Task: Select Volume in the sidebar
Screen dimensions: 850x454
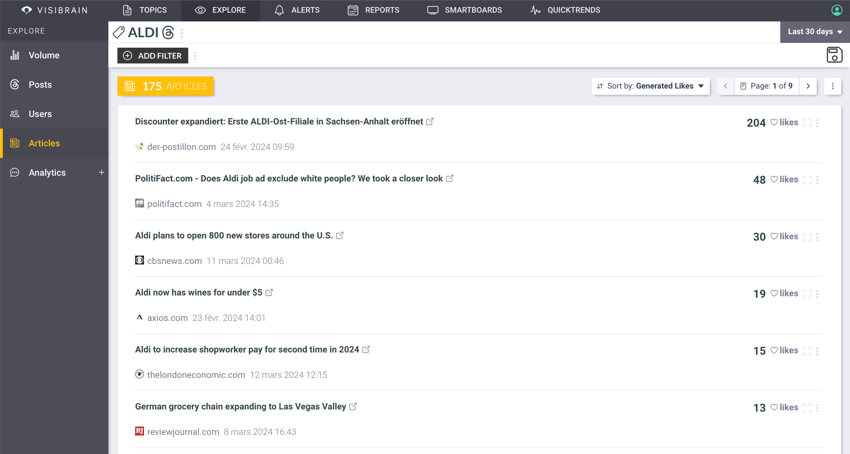Action: tap(54, 55)
